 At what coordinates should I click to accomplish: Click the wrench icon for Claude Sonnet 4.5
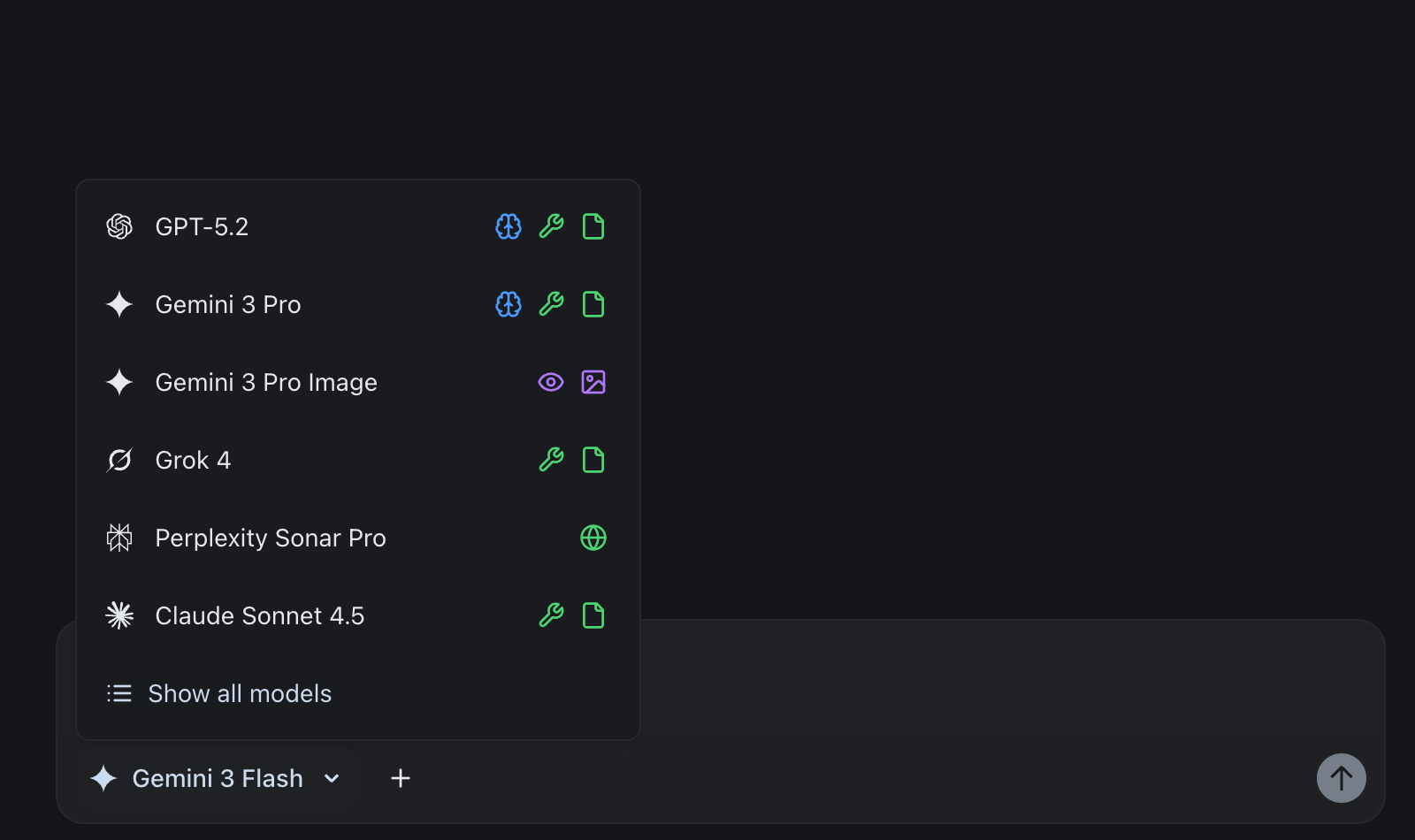pos(551,615)
